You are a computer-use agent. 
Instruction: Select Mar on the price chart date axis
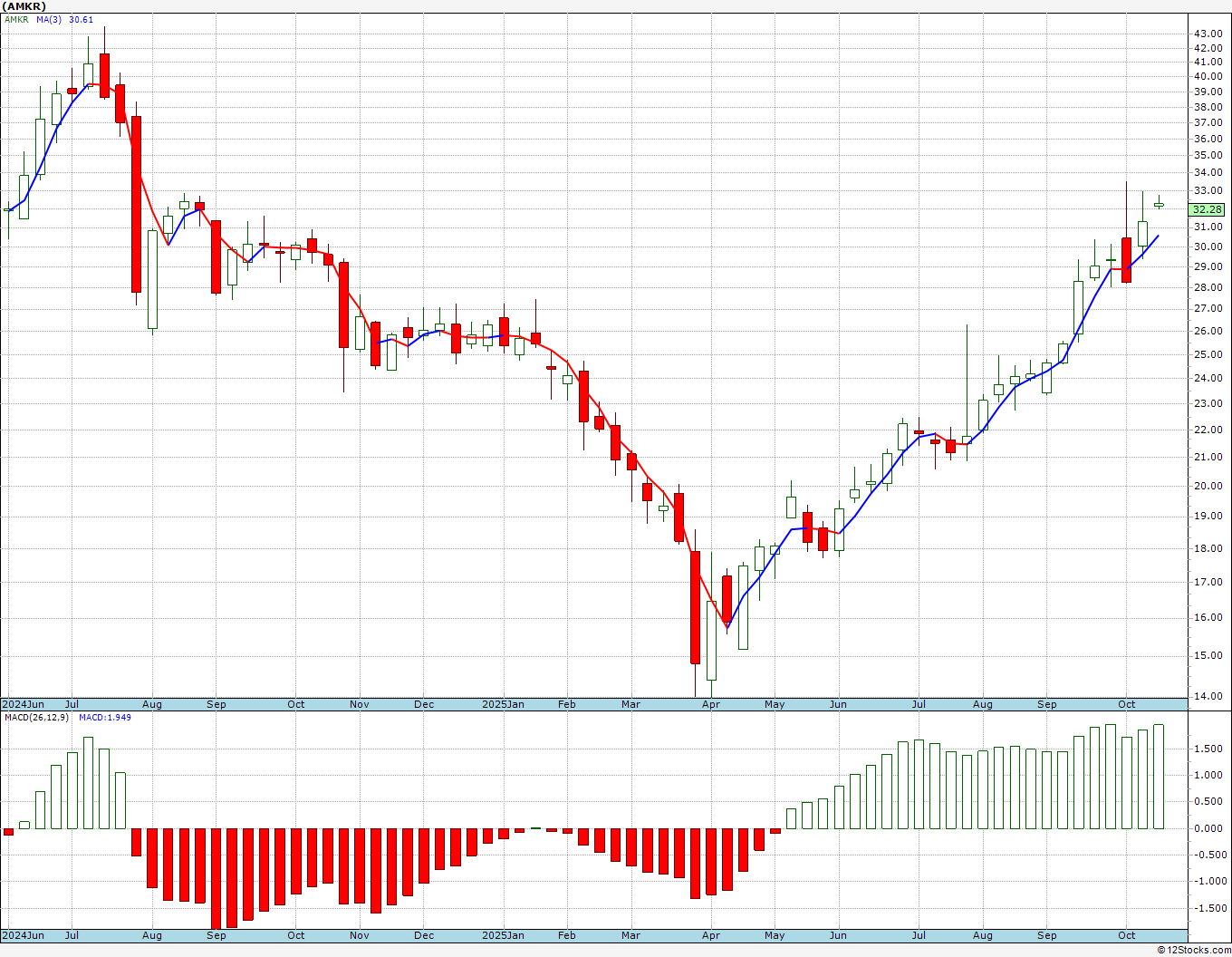(631, 704)
